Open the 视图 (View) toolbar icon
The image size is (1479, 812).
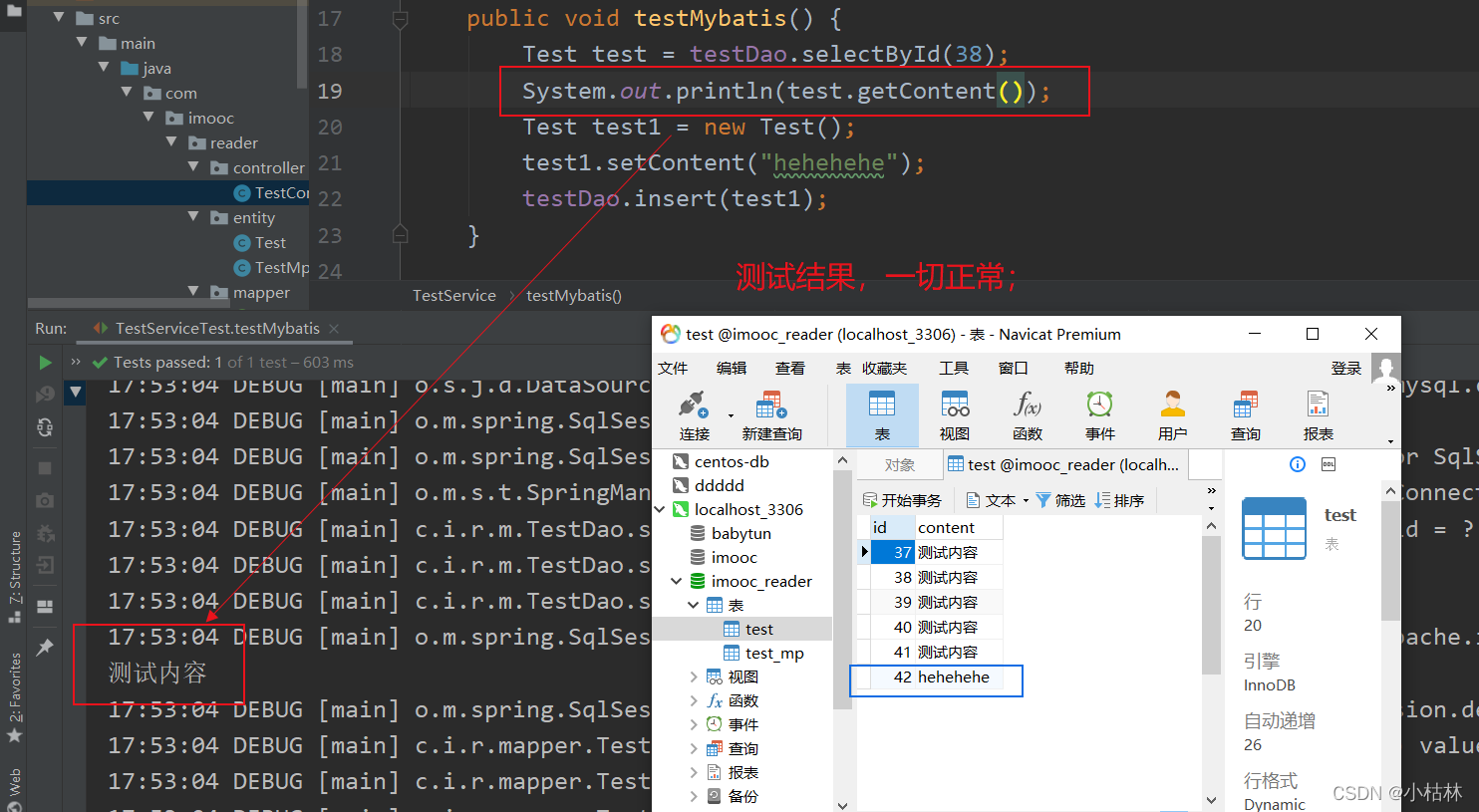point(955,405)
